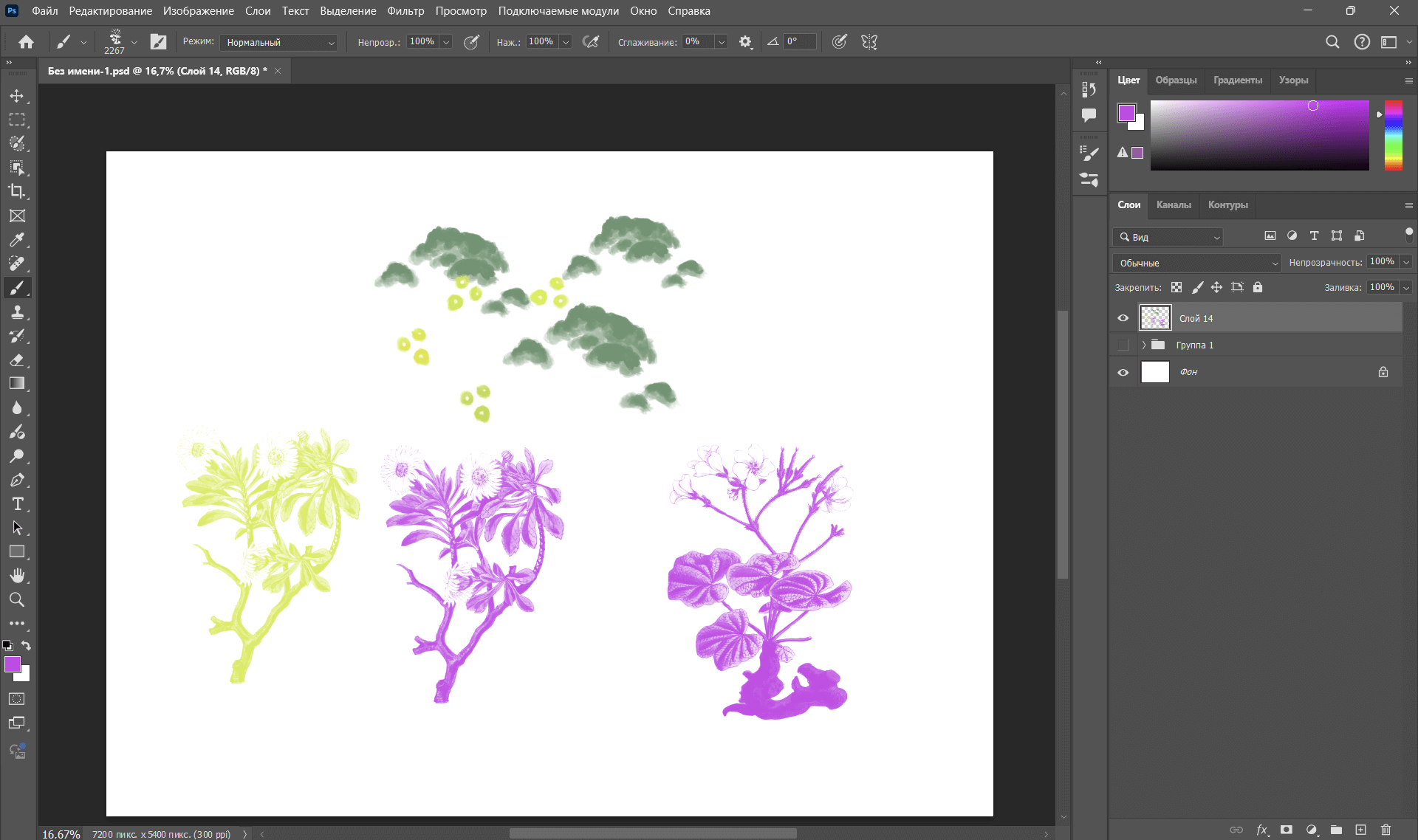The height and width of the screenshot is (840, 1418).
Task: Toggle pressure for size button
Action: coord(839,42)
